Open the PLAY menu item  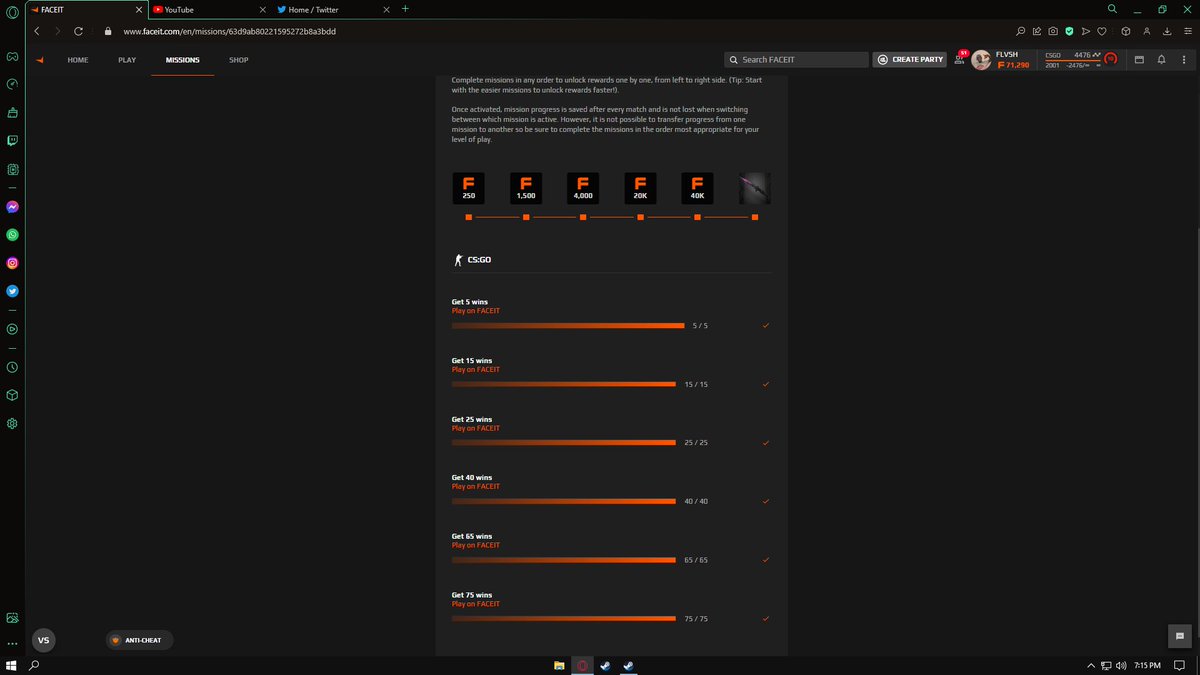coord(127,60)
